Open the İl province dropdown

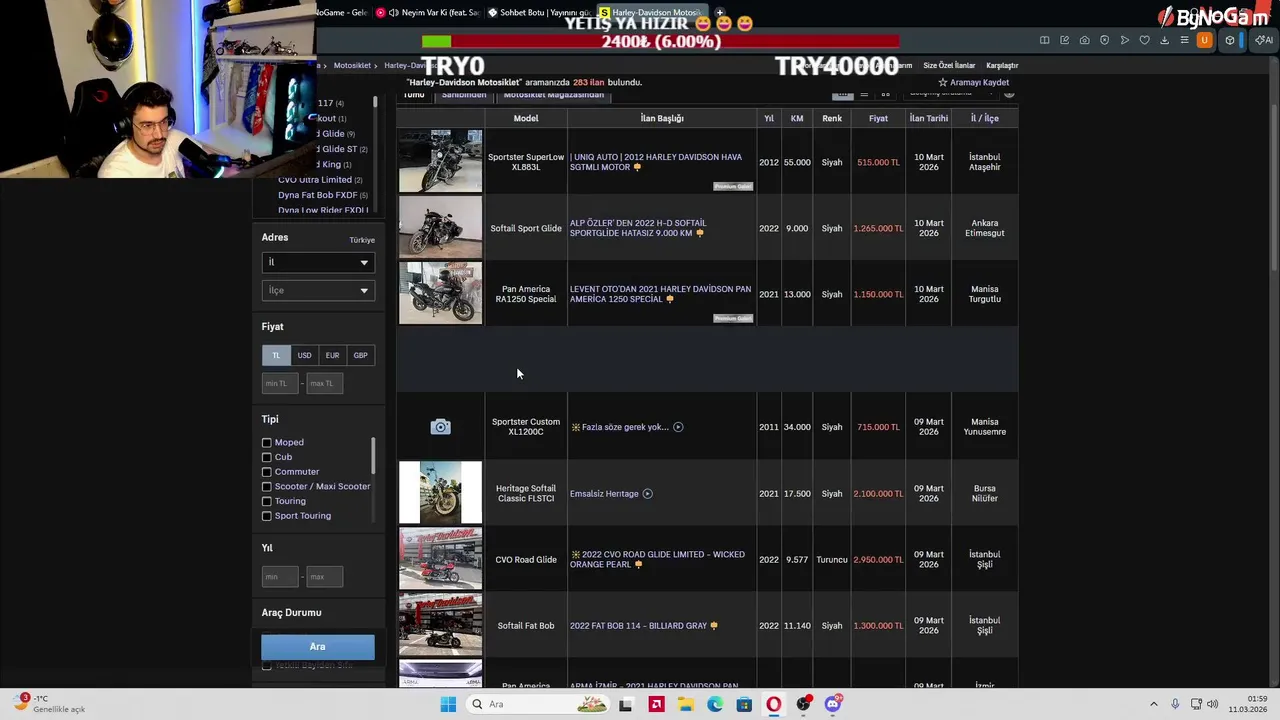[x=318, y=262]
